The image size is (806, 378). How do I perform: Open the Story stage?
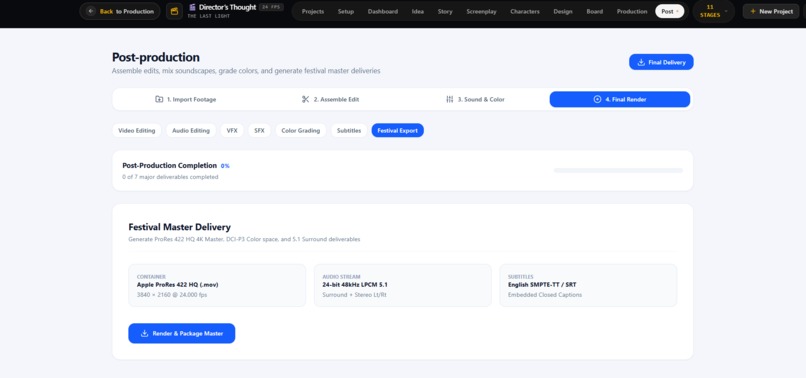445,11
